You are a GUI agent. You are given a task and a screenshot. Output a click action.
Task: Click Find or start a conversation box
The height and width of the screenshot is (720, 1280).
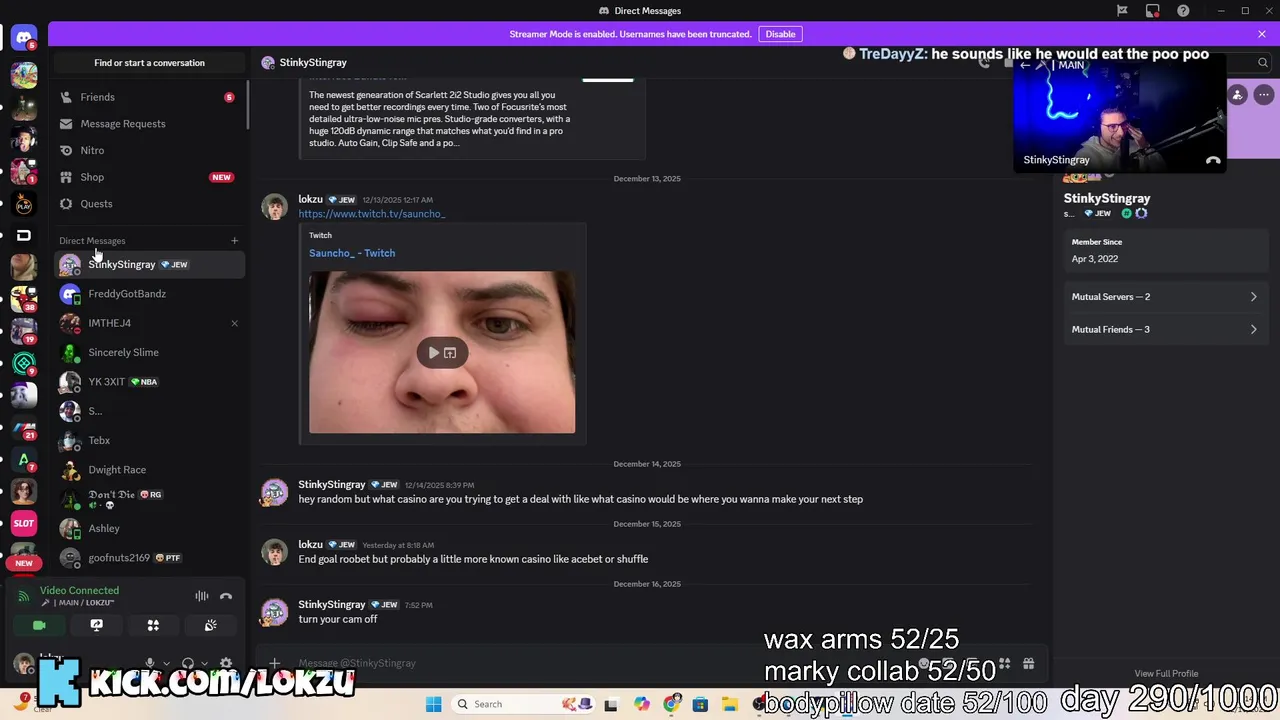coord(149,62)
